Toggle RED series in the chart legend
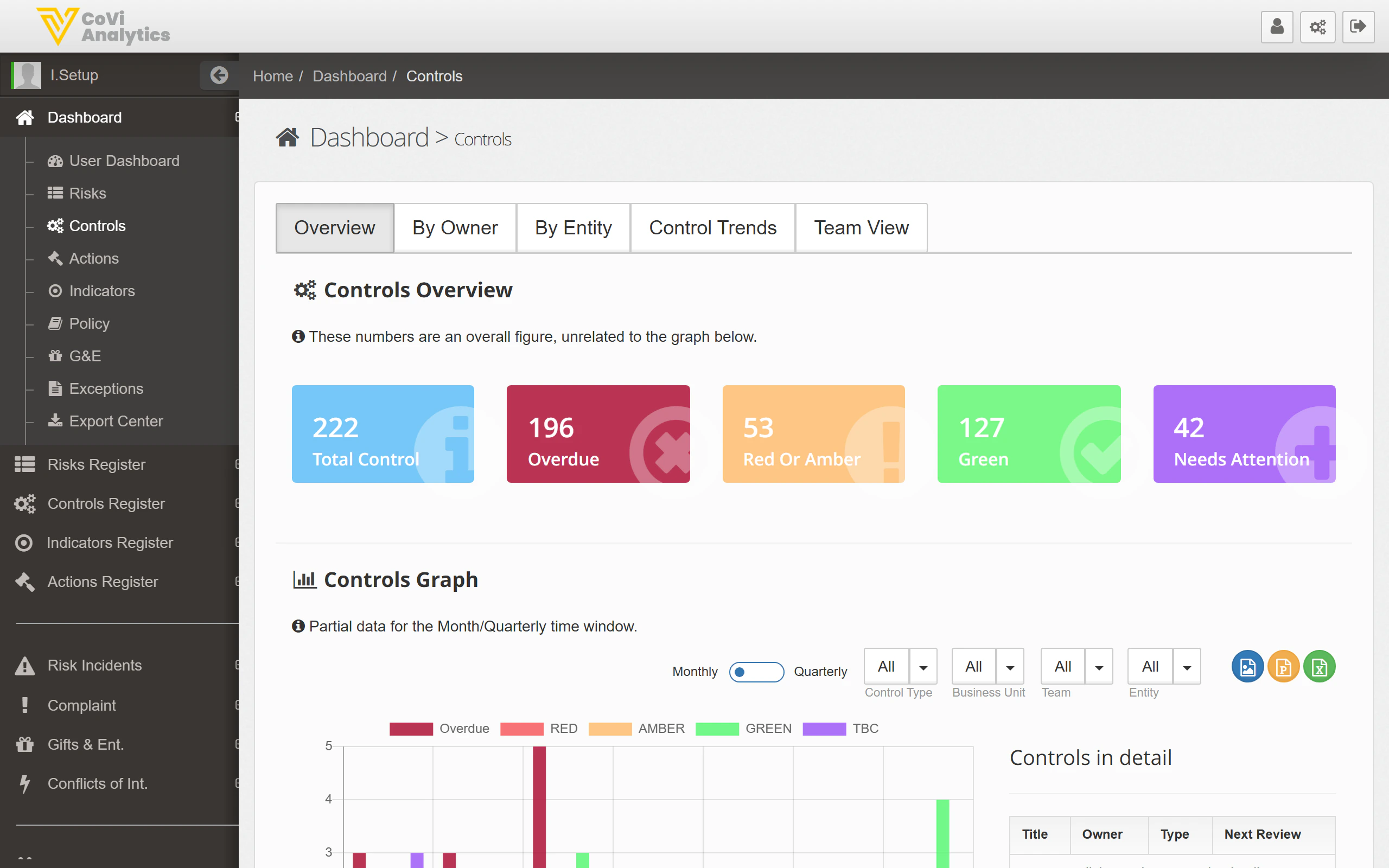 click(x=539, y=729)
